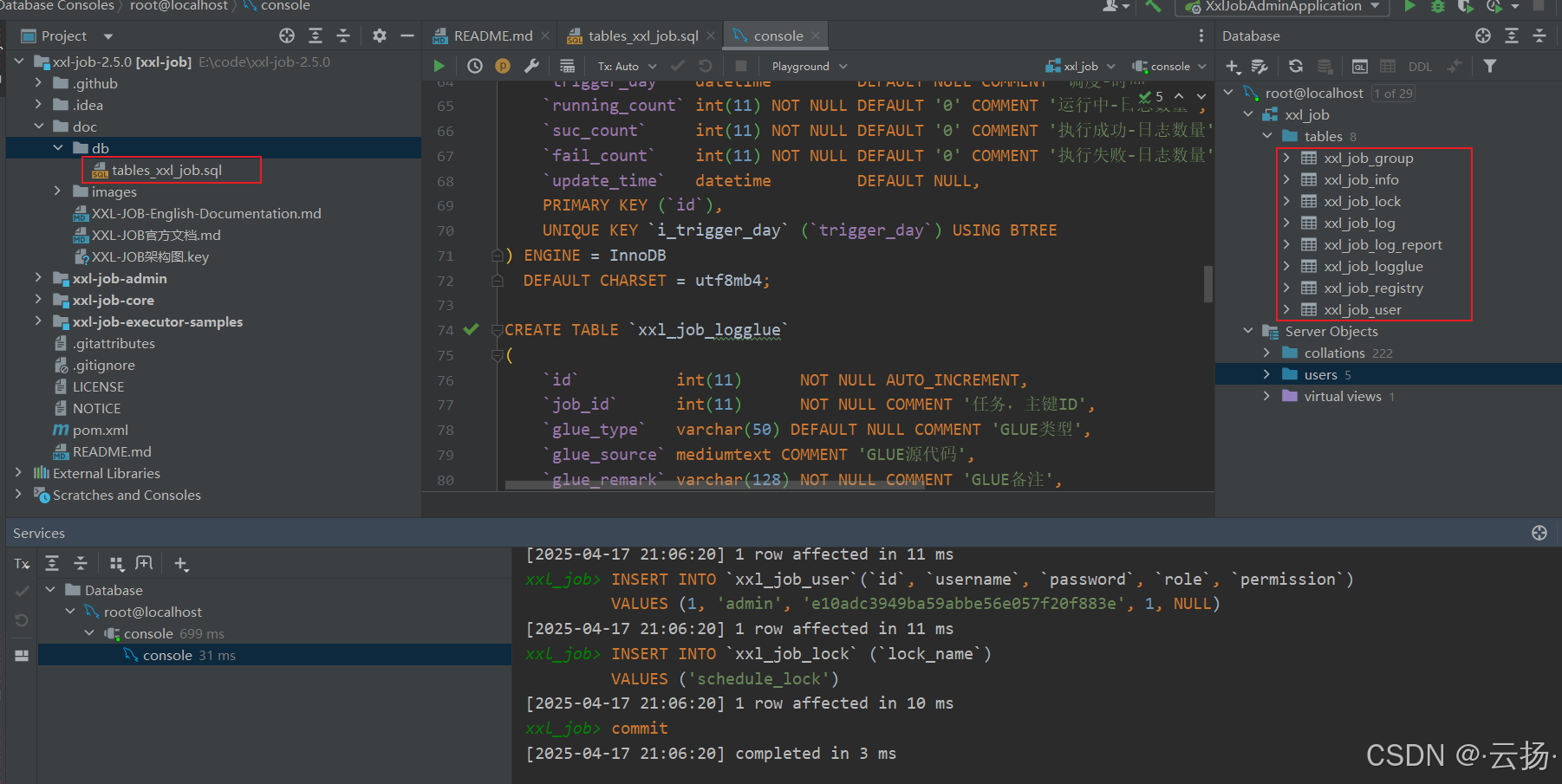Image resolution: width=1562 pixels, height=784 pixels.
Task: Expand xxl_job_group table node
Action: 1286,158
